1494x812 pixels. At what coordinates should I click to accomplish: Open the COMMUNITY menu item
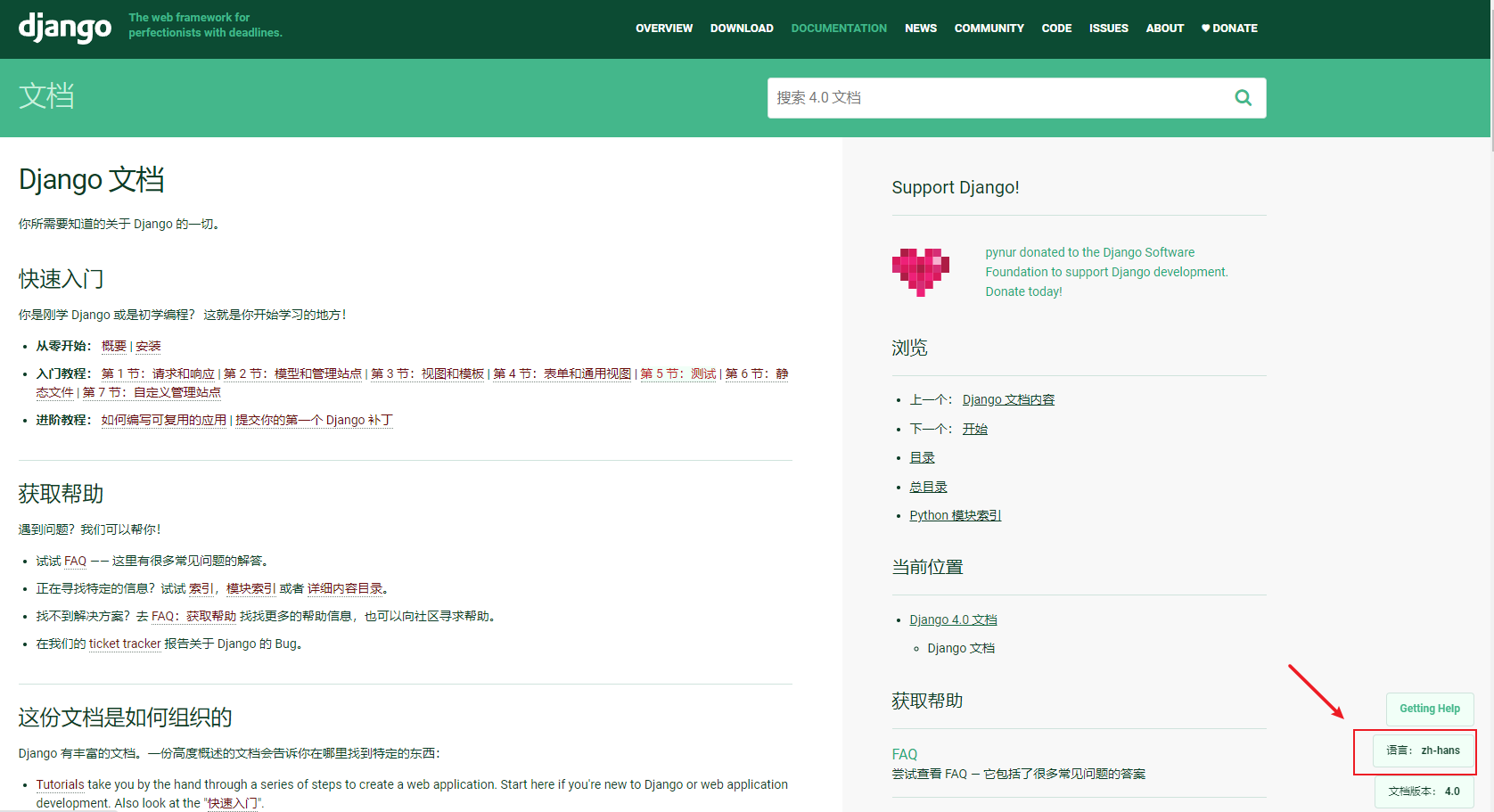tap(989, 29)
